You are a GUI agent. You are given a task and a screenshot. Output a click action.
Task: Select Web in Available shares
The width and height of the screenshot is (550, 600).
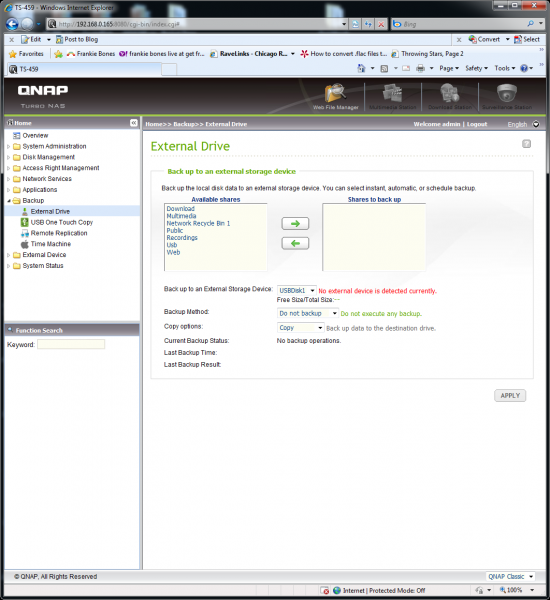[x=173, y=253]
